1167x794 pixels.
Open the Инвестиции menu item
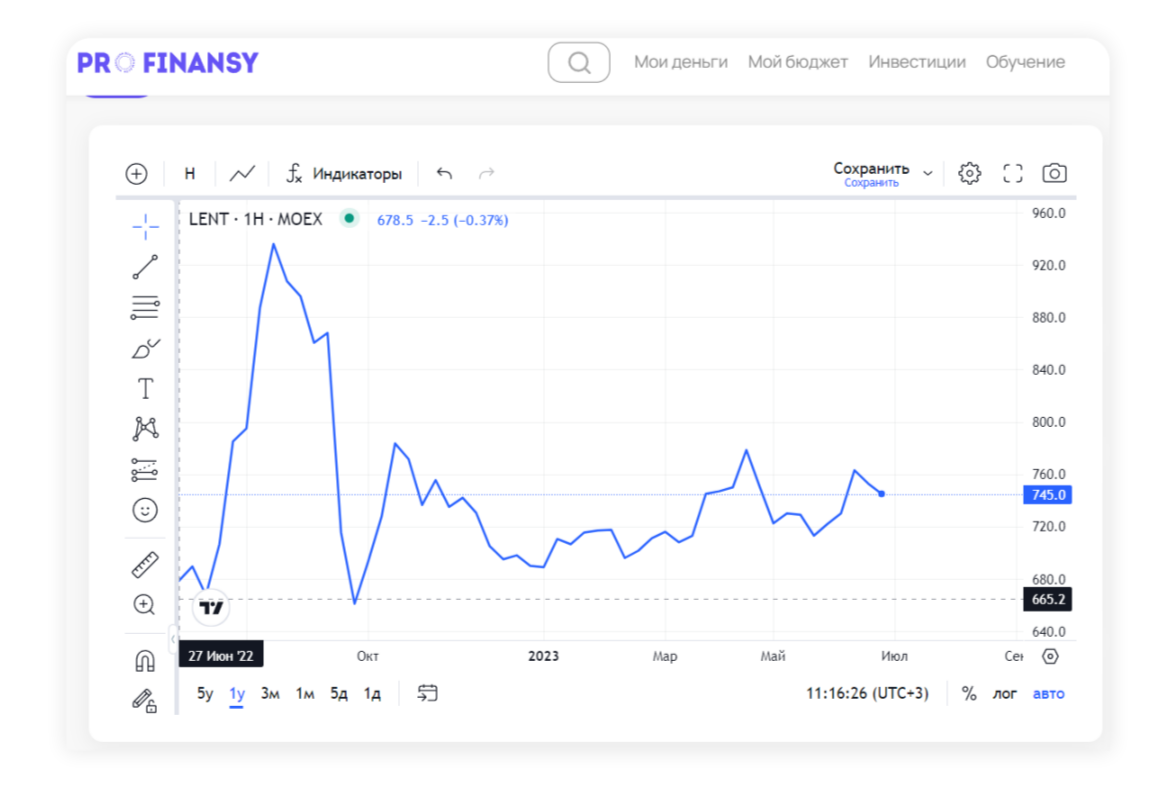[x=917, y=62]
